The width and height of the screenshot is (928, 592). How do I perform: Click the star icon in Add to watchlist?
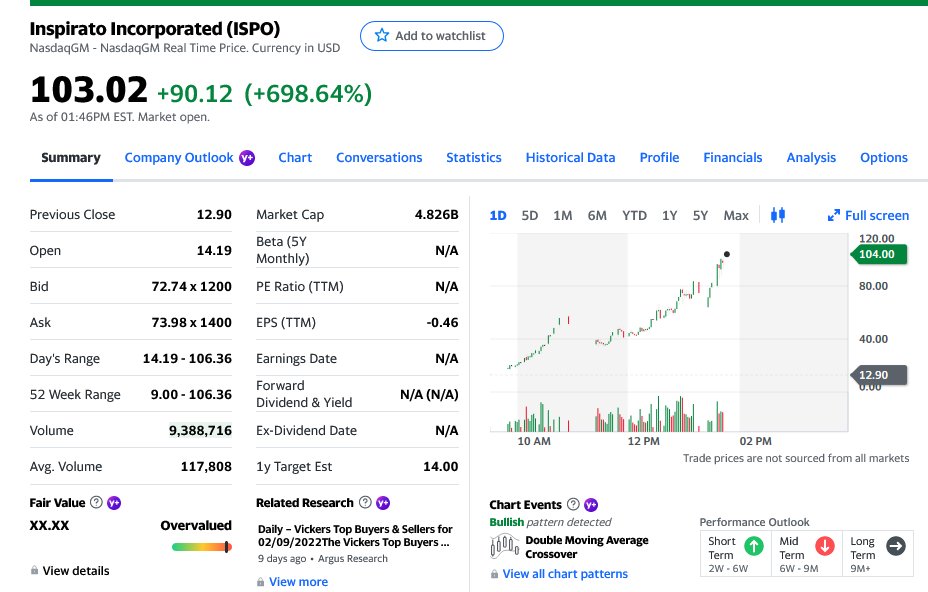(382, 36)
